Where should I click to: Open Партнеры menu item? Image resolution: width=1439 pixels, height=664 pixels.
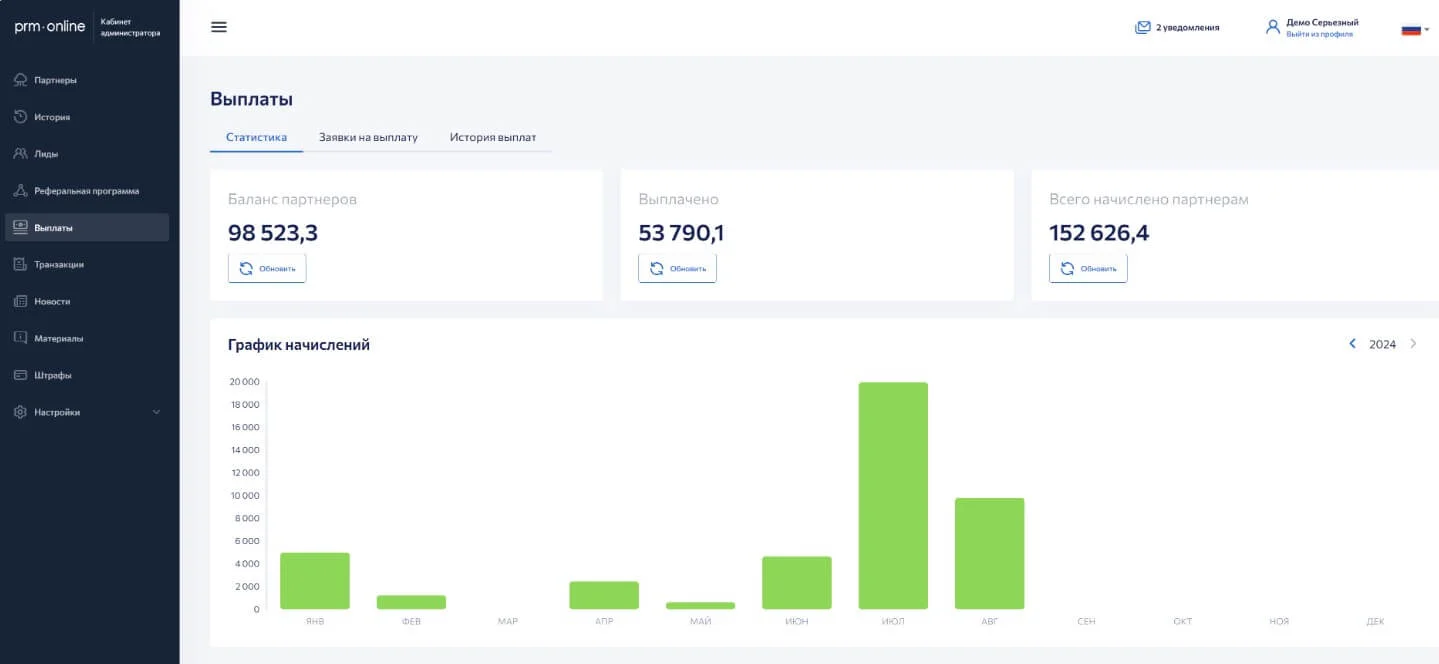(x=87, y=80)
